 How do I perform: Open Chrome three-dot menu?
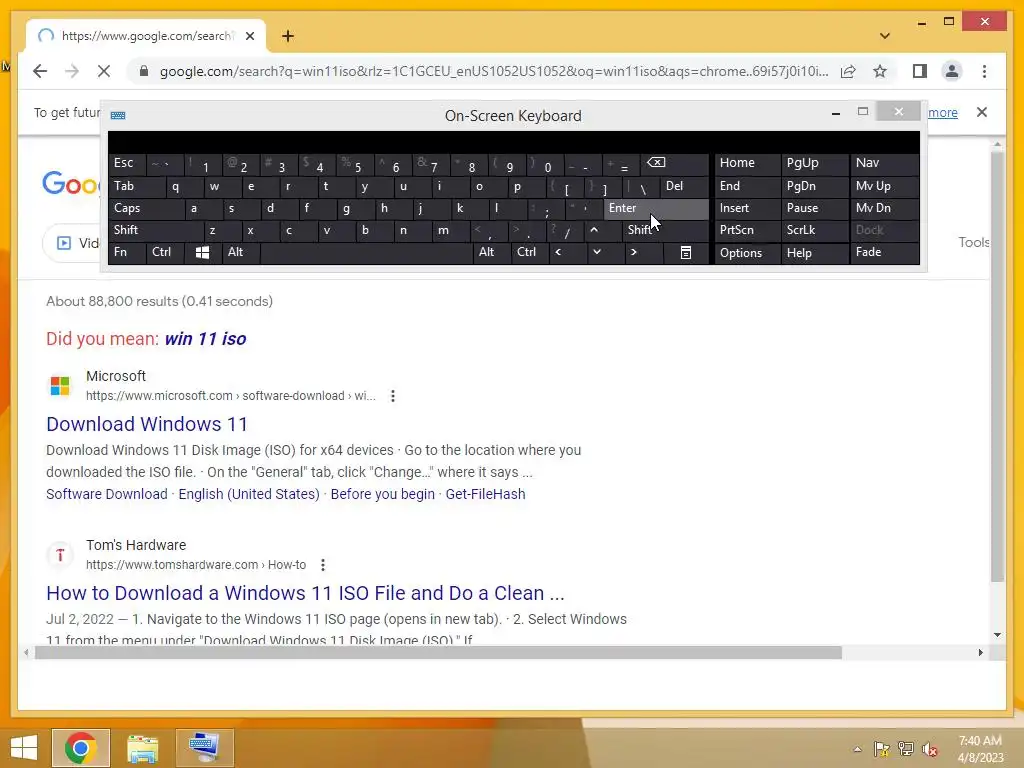click(984, 71)
